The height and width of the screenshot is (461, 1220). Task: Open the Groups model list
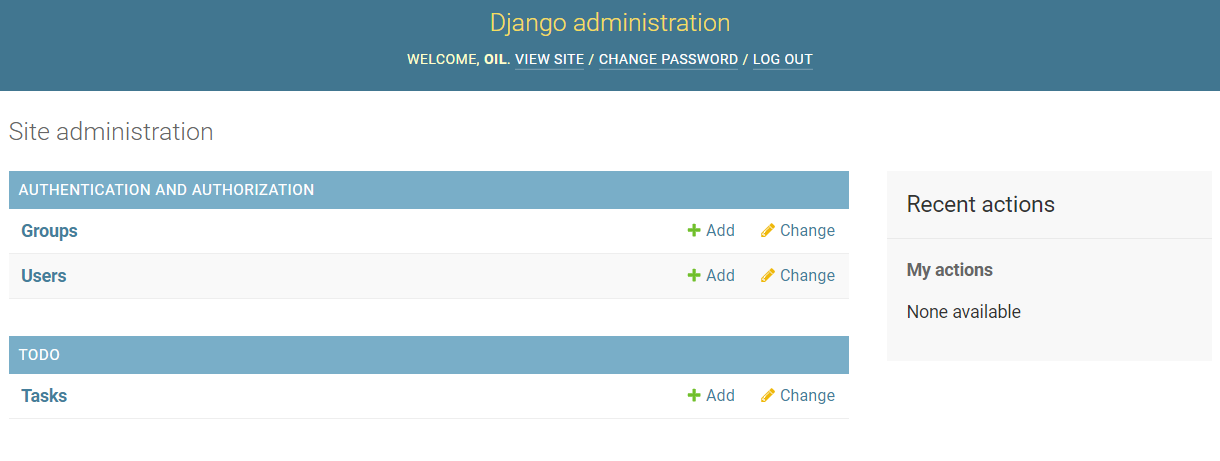click(x=49, y=231)
